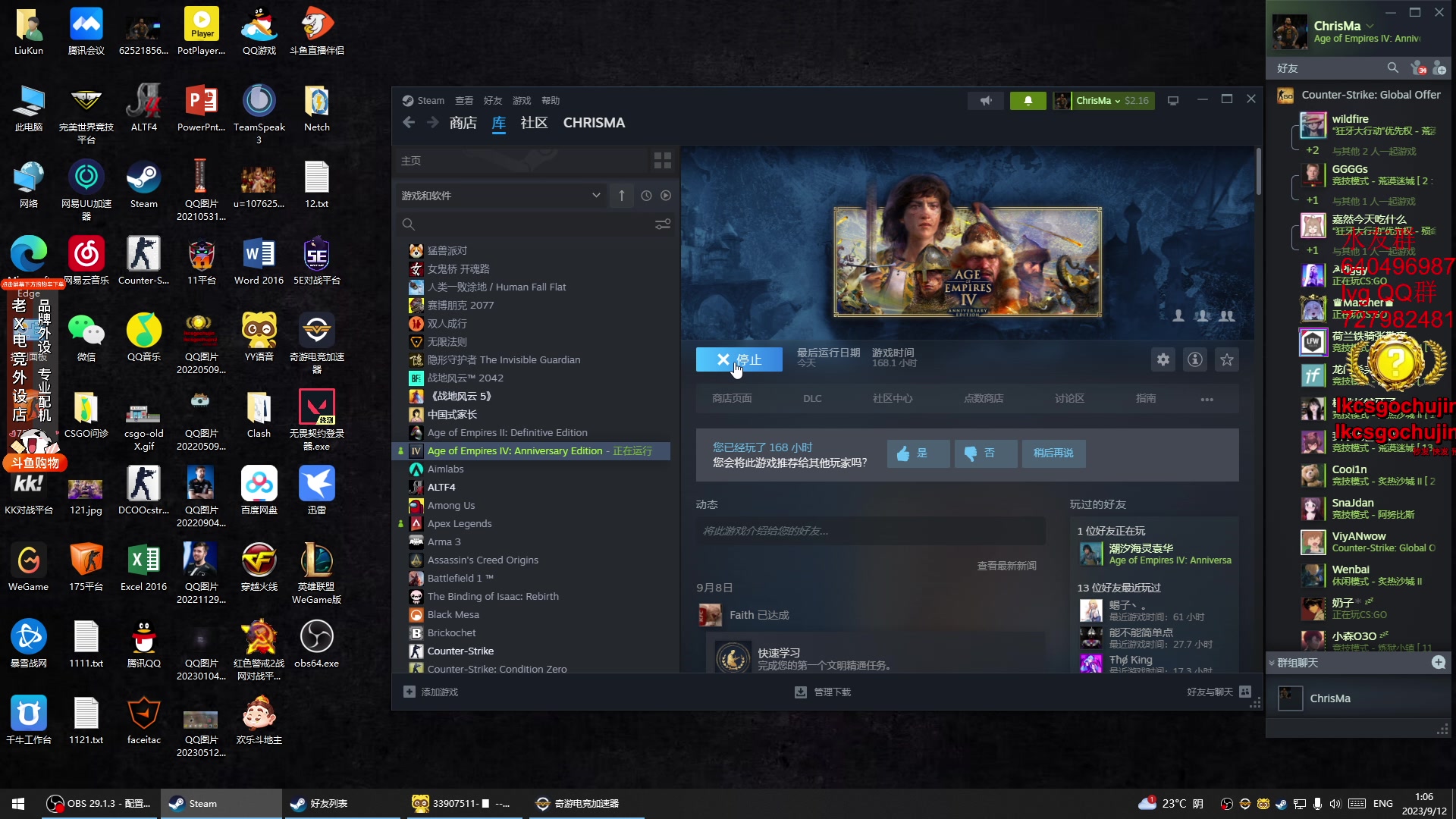
Task: Expand ChrisMa status dropdown in friends window
Action: pyautogui.click(x=1370, y=27)
